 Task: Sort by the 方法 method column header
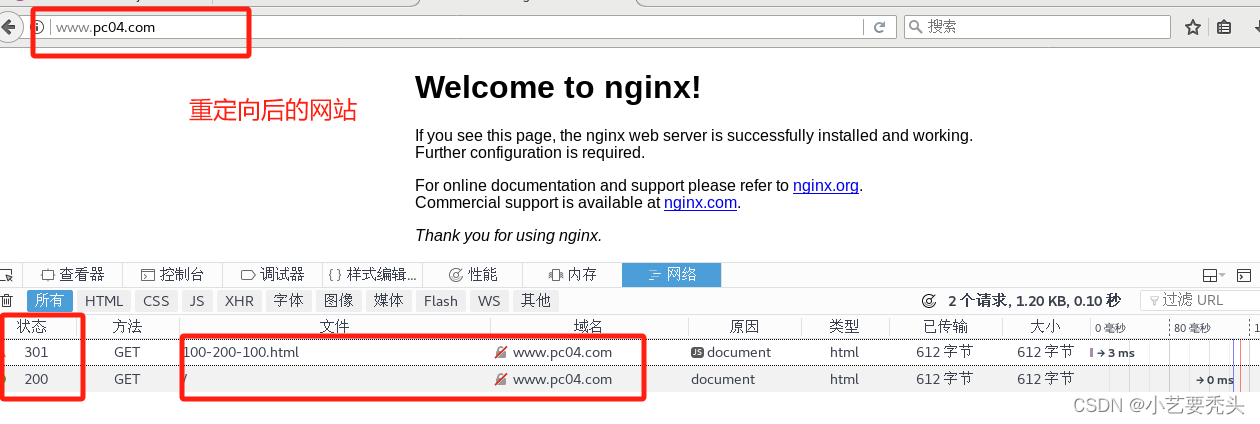[x=128, y=326]
